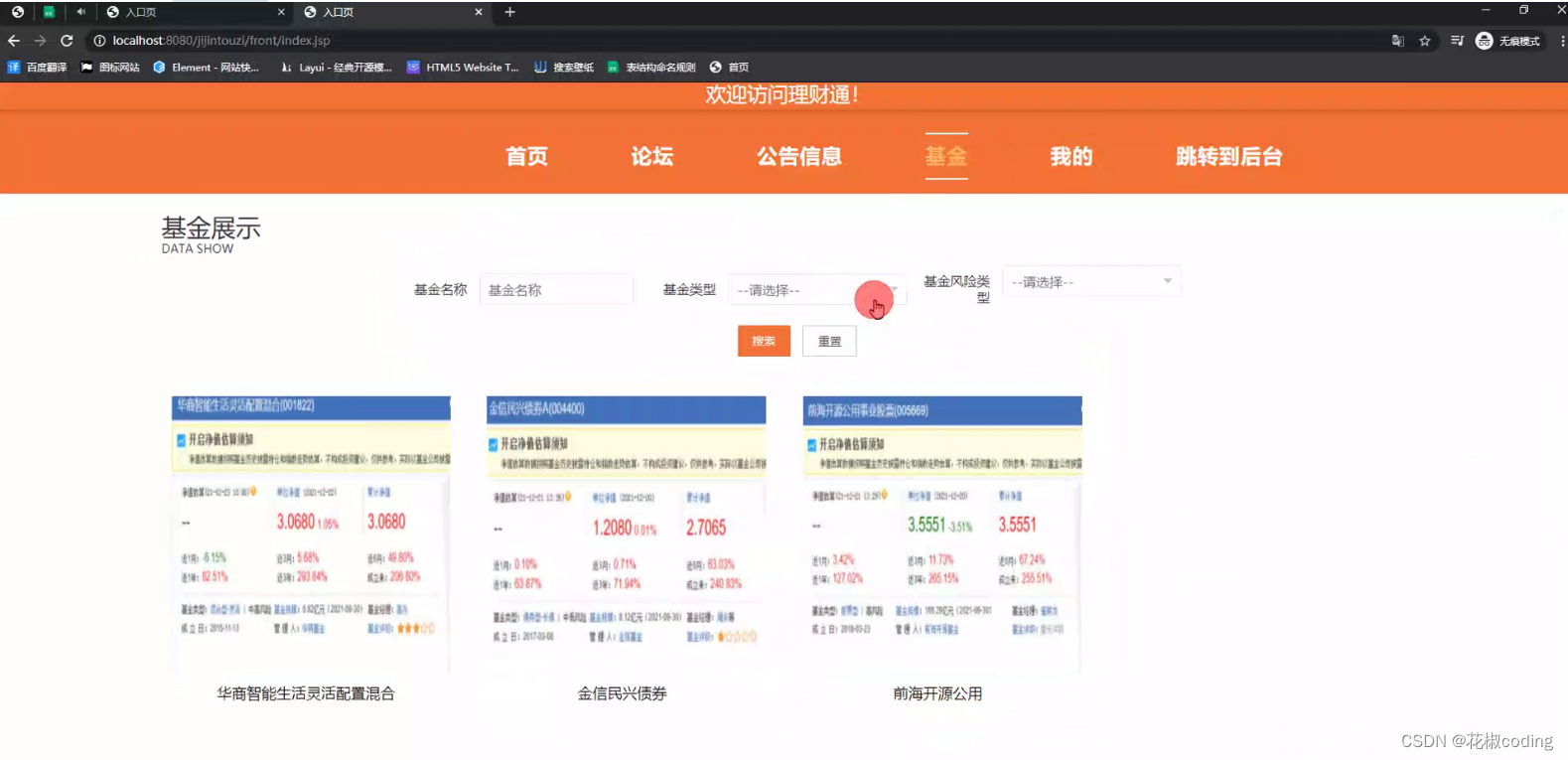Click the 基金展示 heading
This screenshot has height=760, width=1568.
pos(211,228)
